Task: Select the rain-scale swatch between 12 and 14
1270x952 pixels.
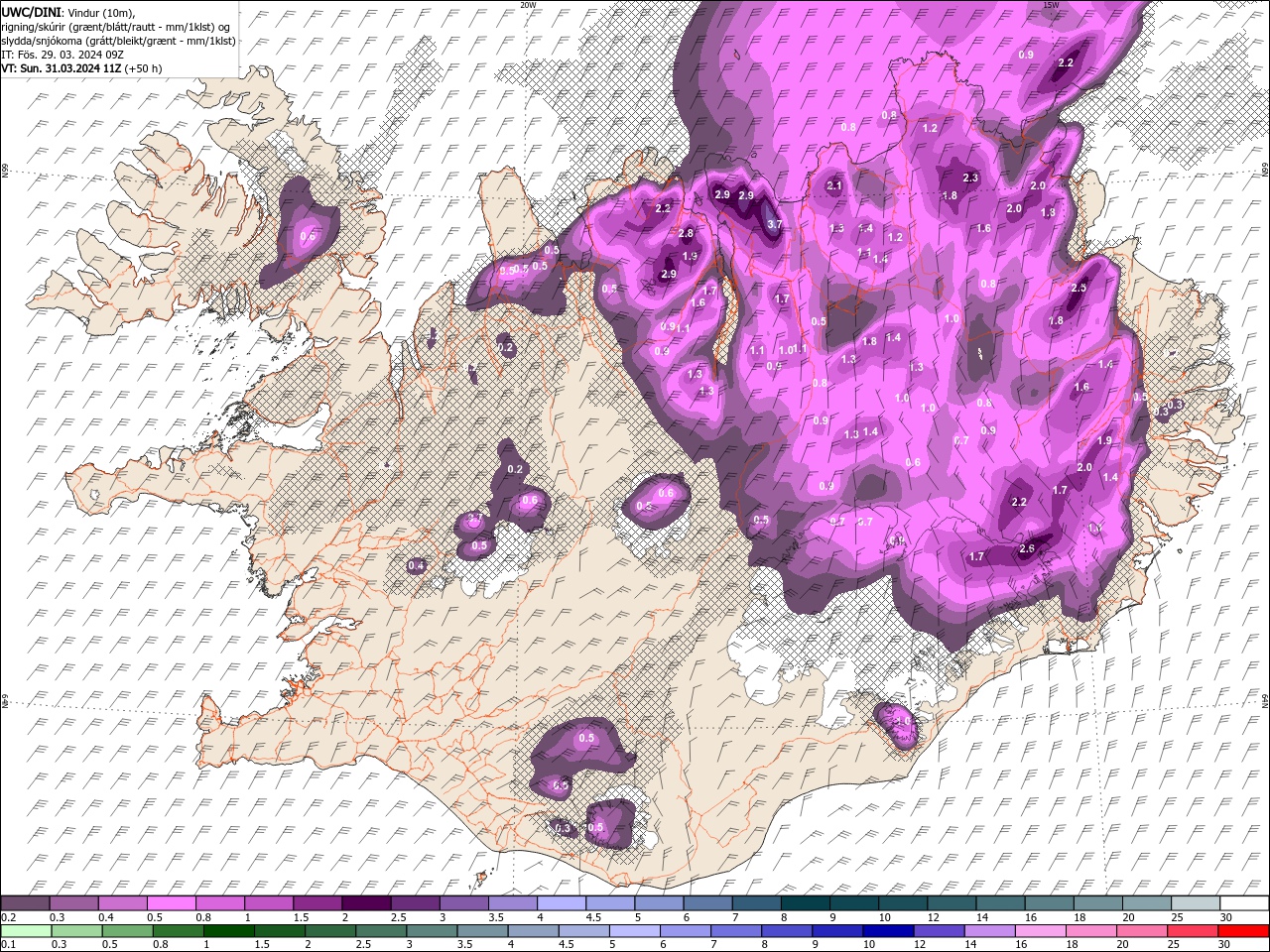Action: tap(939, 931)
